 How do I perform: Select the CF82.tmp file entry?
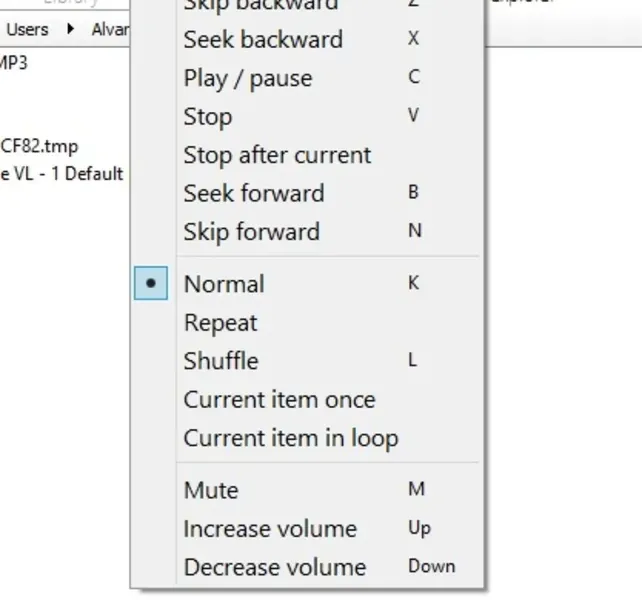[x=39, y=147]
